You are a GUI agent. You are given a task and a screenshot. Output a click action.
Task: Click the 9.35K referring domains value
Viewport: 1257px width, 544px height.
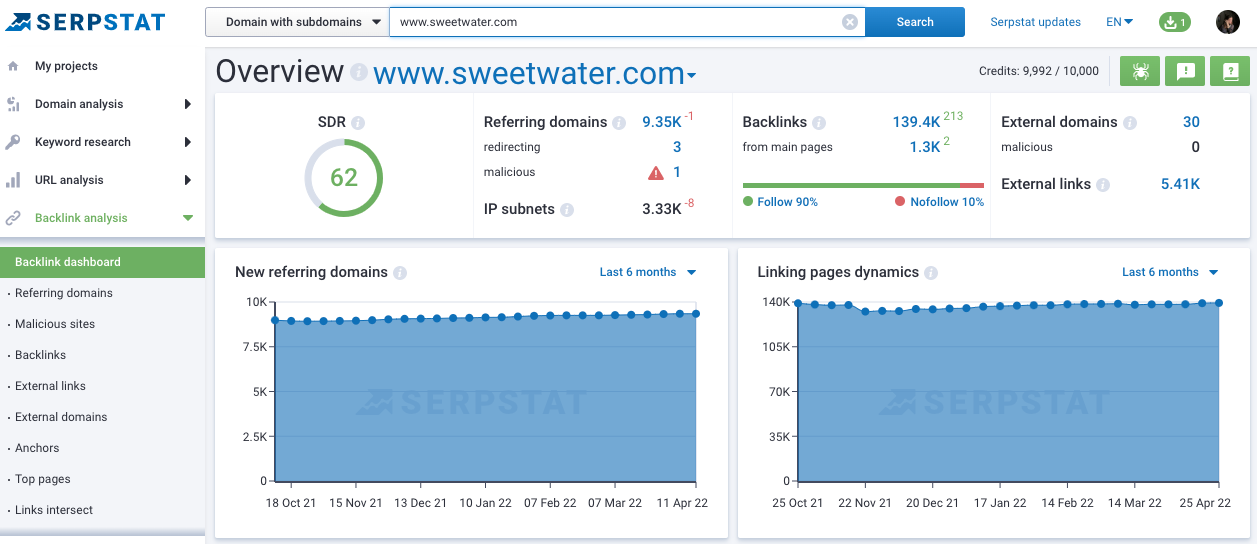point(662,122)
